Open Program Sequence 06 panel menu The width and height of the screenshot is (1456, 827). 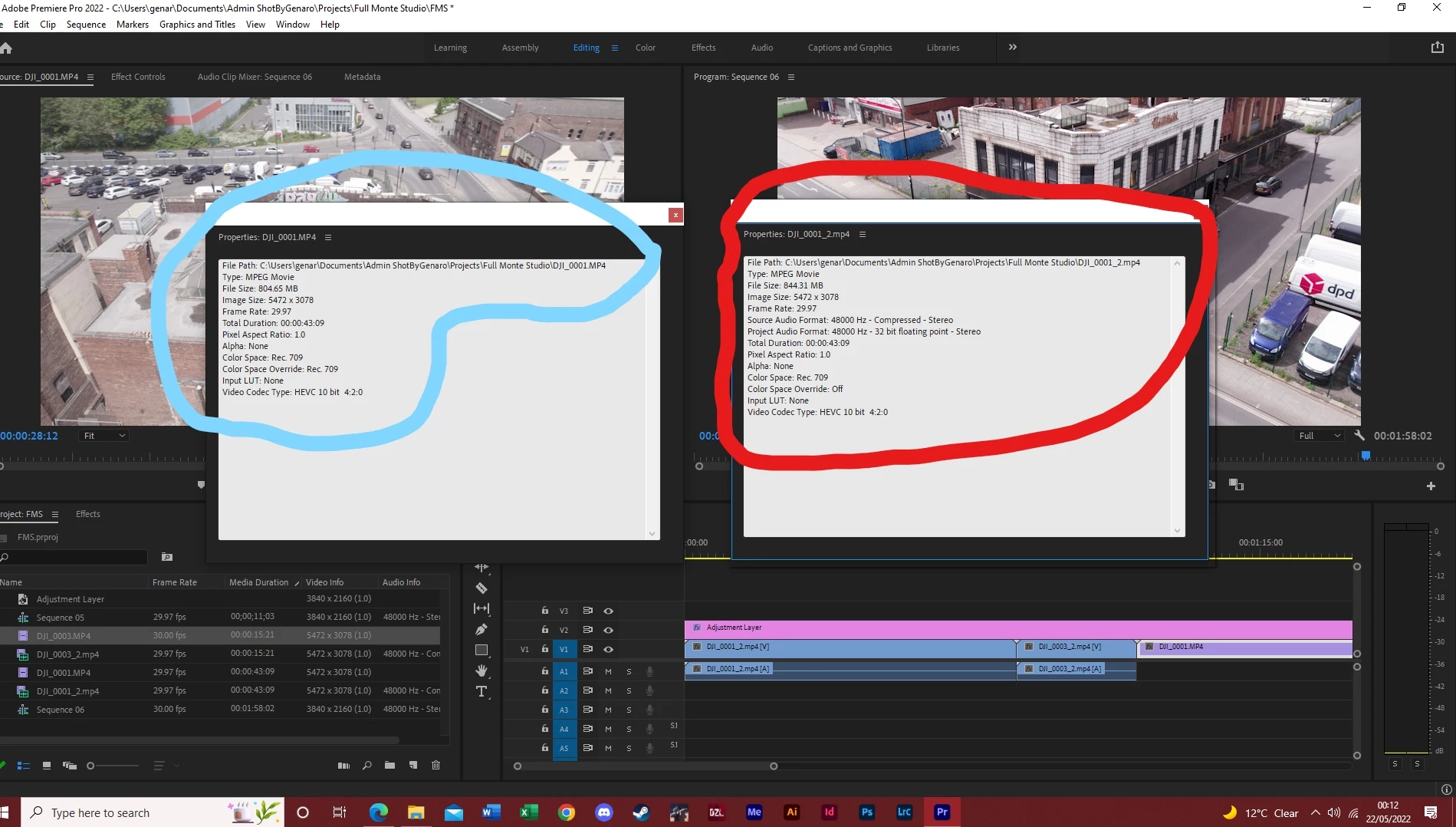pos(791,77)
